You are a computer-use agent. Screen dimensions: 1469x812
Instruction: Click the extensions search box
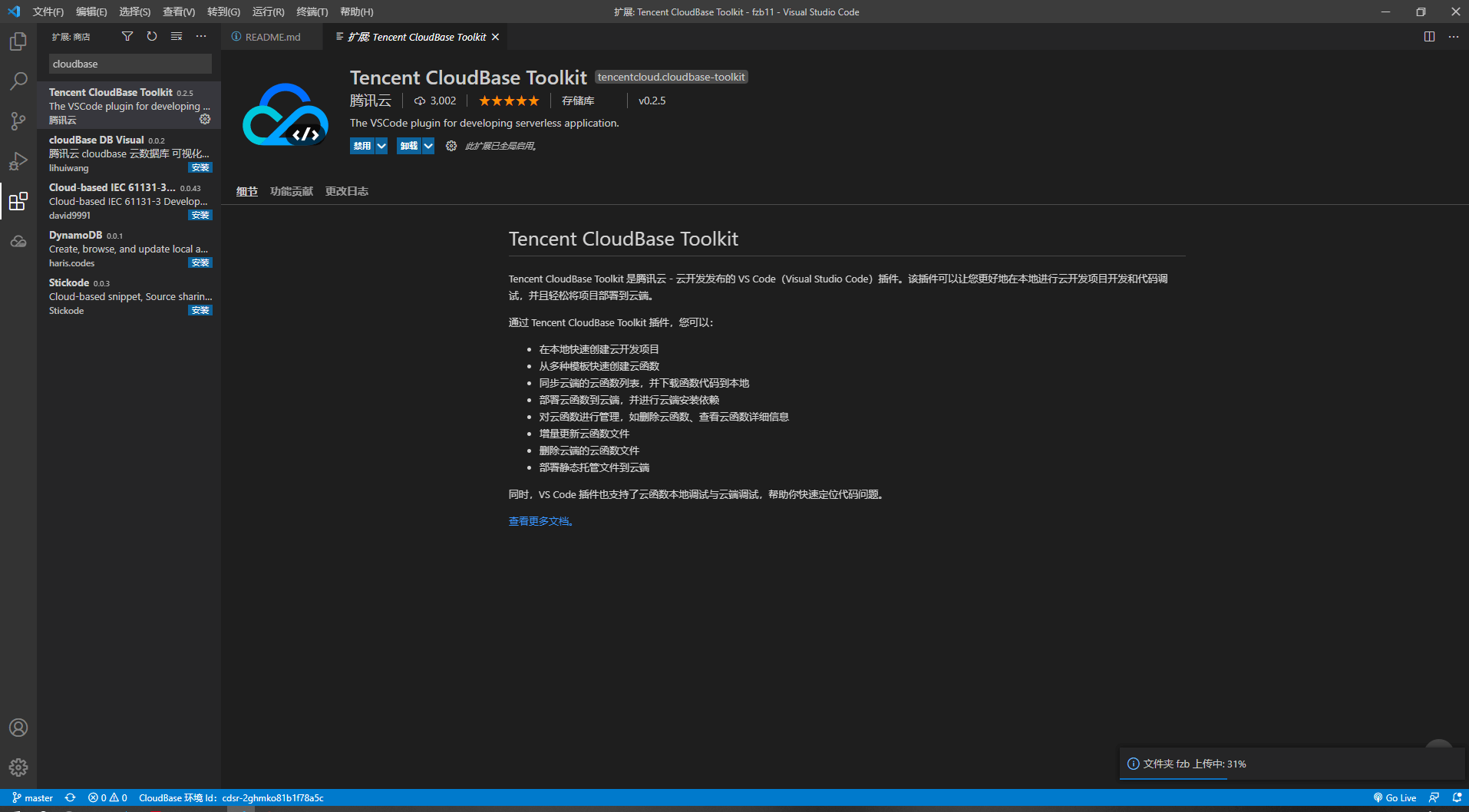[x=130, y=64]
